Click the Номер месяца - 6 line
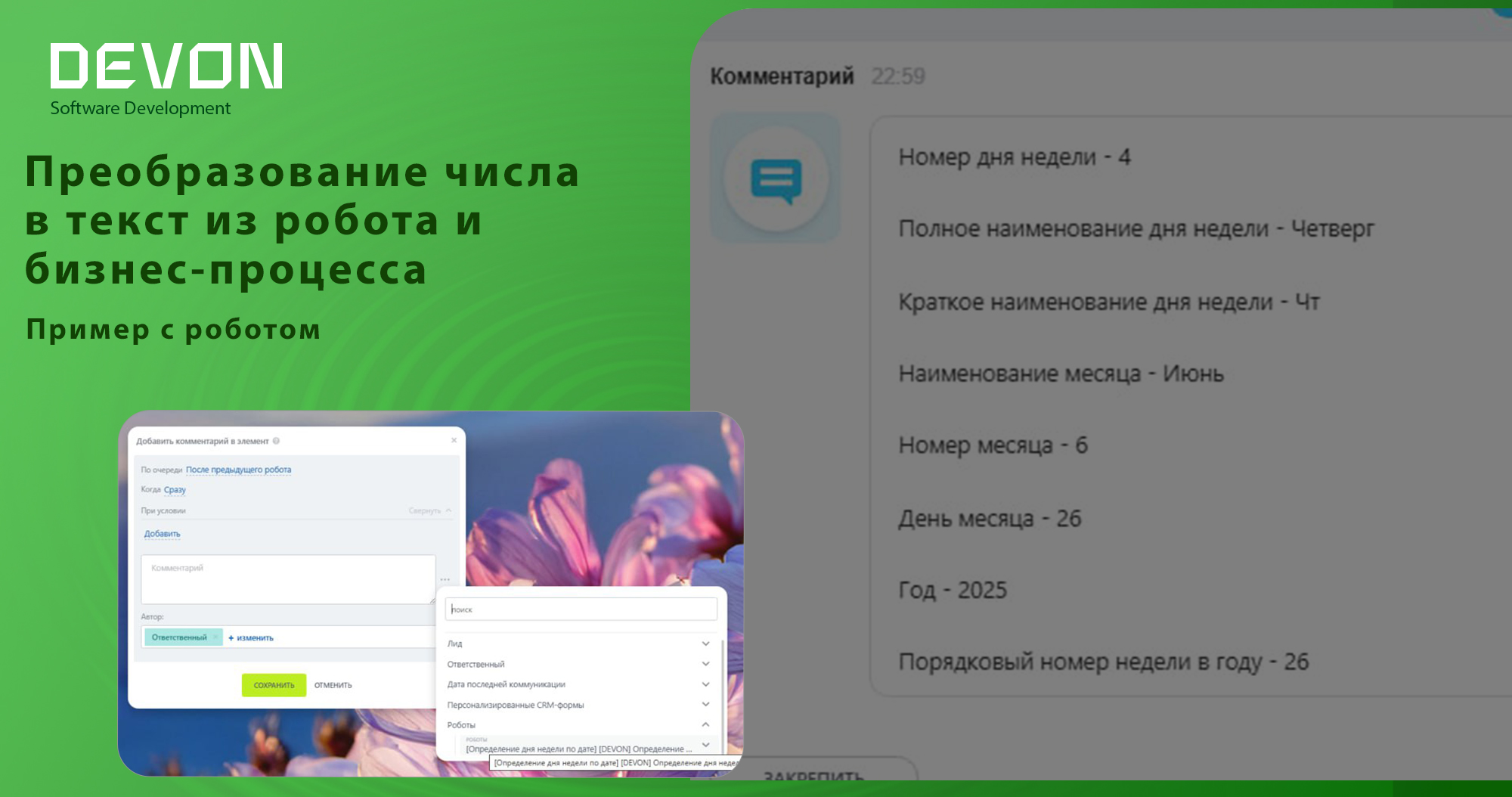 [x=993, y=445]
